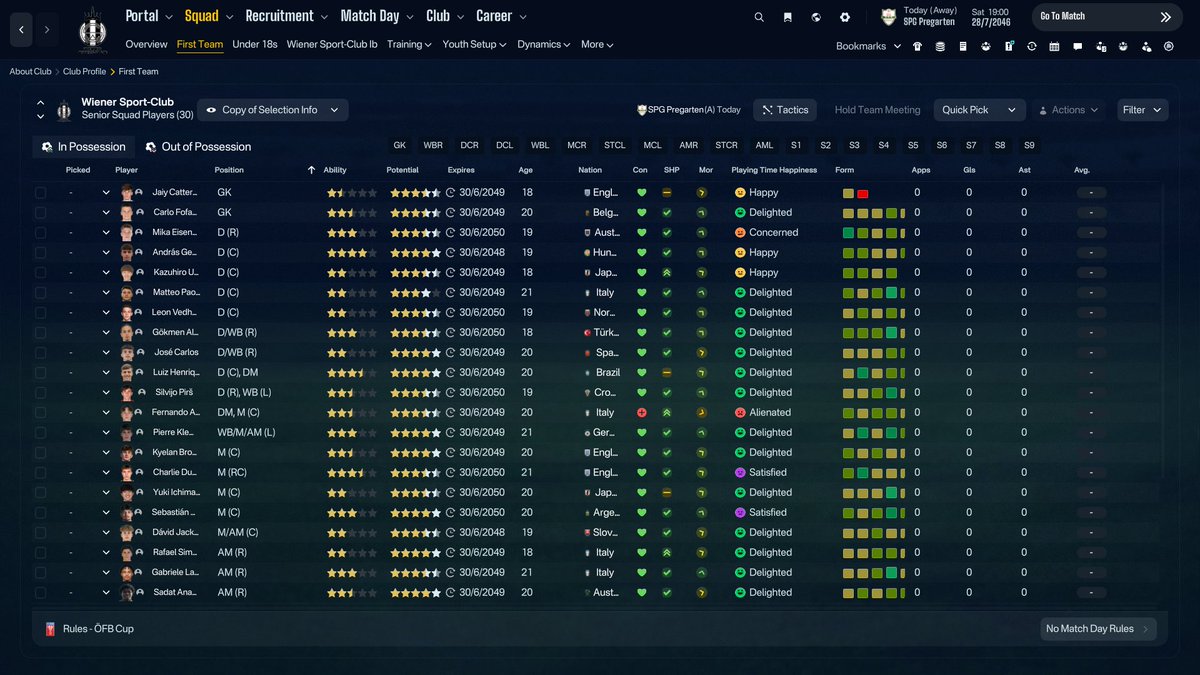1200x675 pixels.
Task: Select the GK position slot button
Action: (x=400, y=145)
